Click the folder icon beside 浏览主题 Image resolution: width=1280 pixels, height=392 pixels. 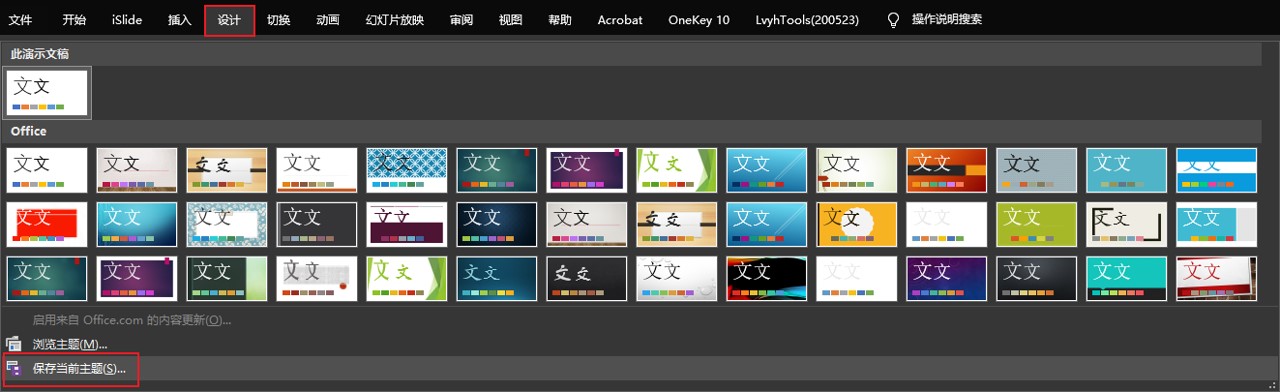[14, 344]
